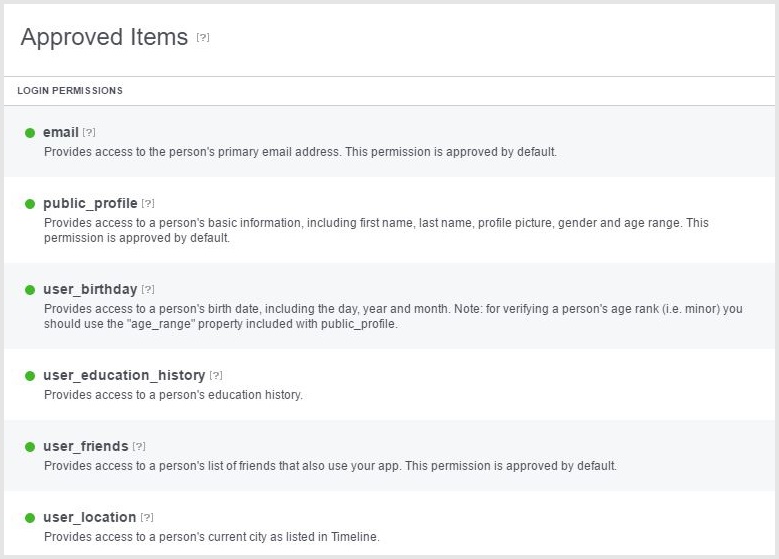Click the user_friends description text
This screenshot has width=779, height=559.
pyautogui.click(x=330, y=466)
